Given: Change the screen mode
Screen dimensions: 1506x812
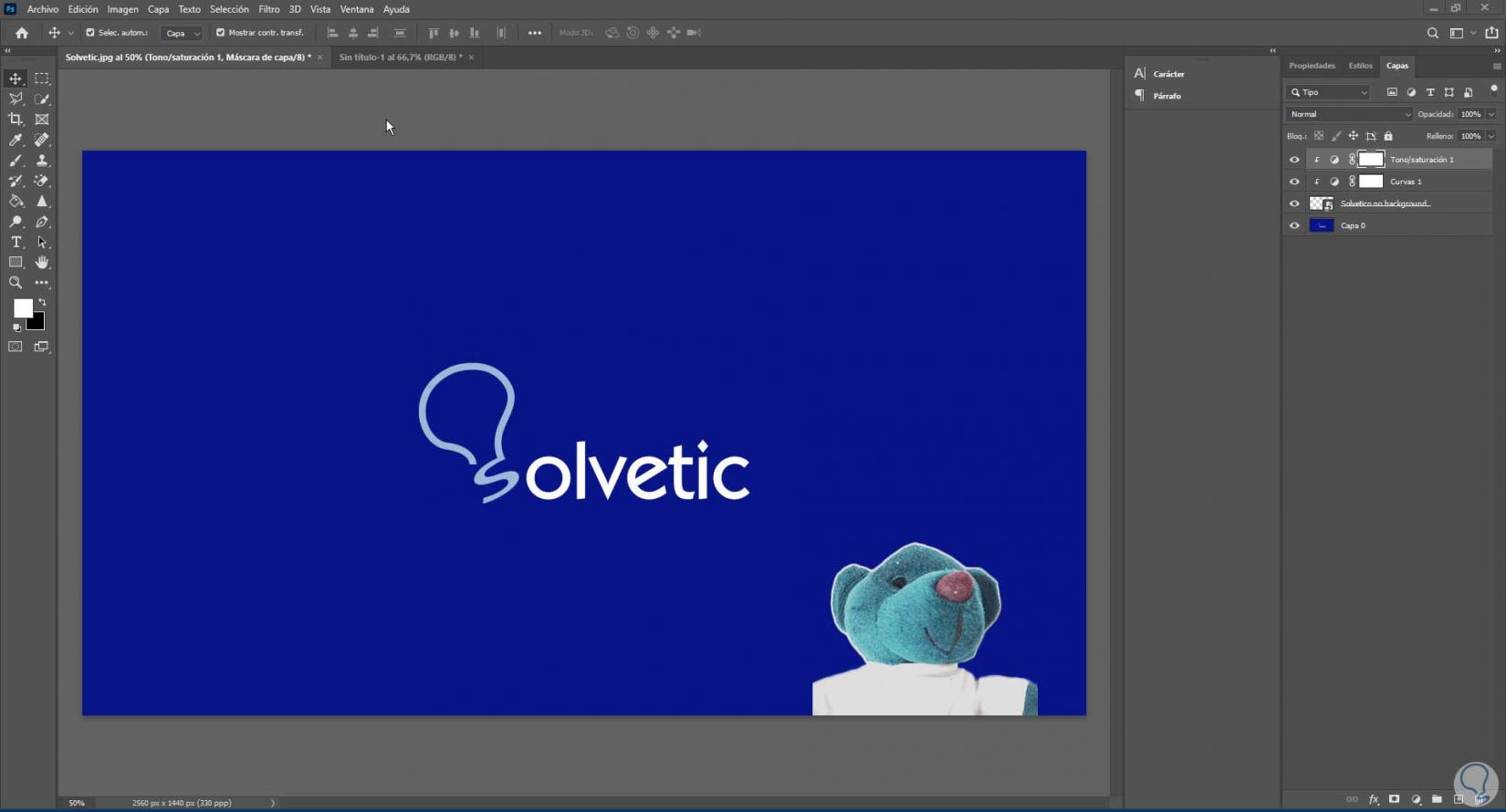Looking at the screenshot, I should pos(42,347).
